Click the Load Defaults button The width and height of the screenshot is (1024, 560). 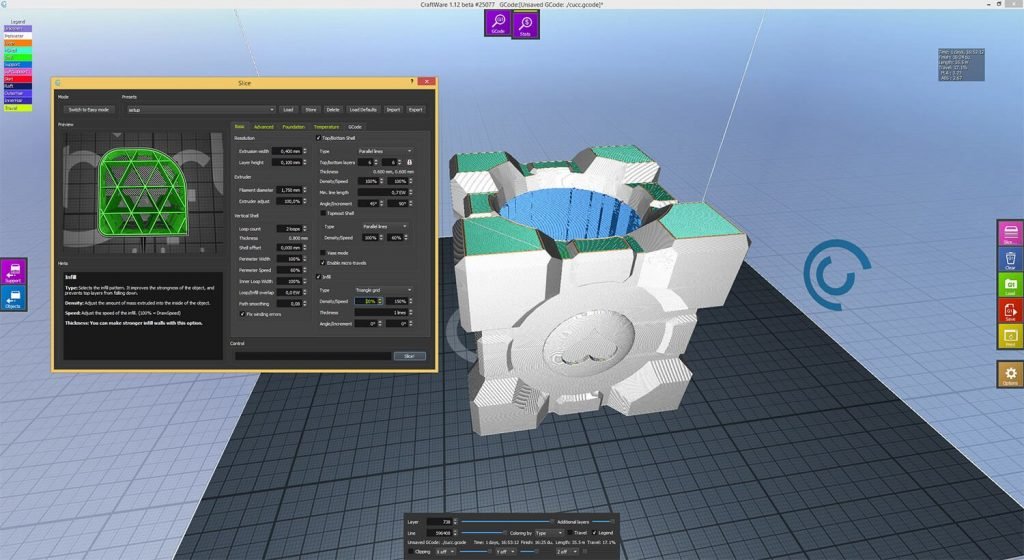coord(363,110)
